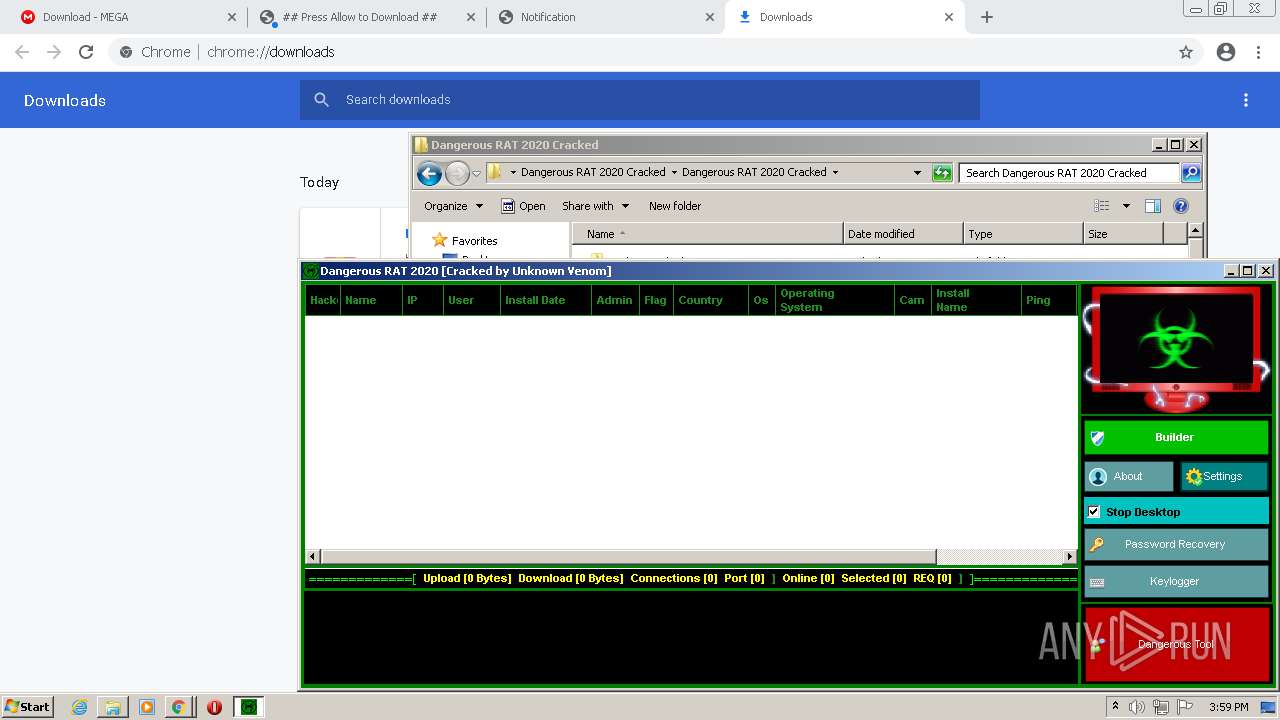Click the Cam column header
The image size is (1280, 720).
point(912,300)
